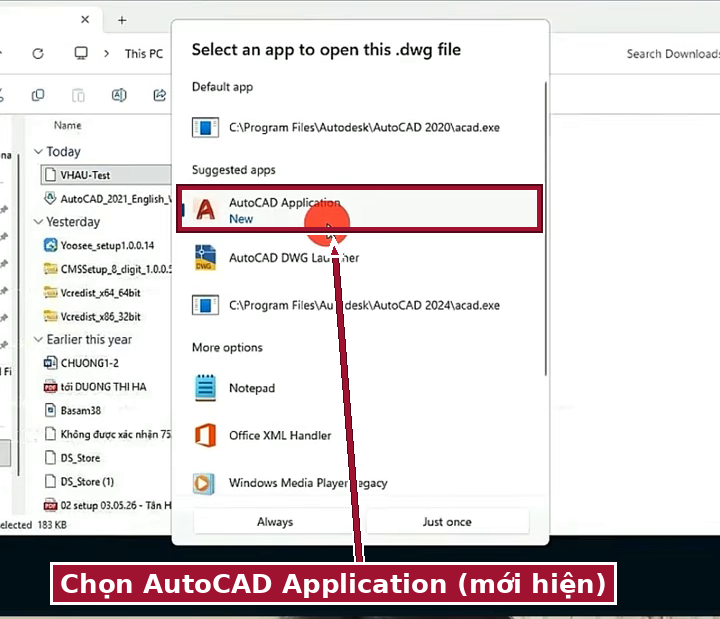Click the CMSSetup_8_digit folder icon

click(x=50, y=269)
